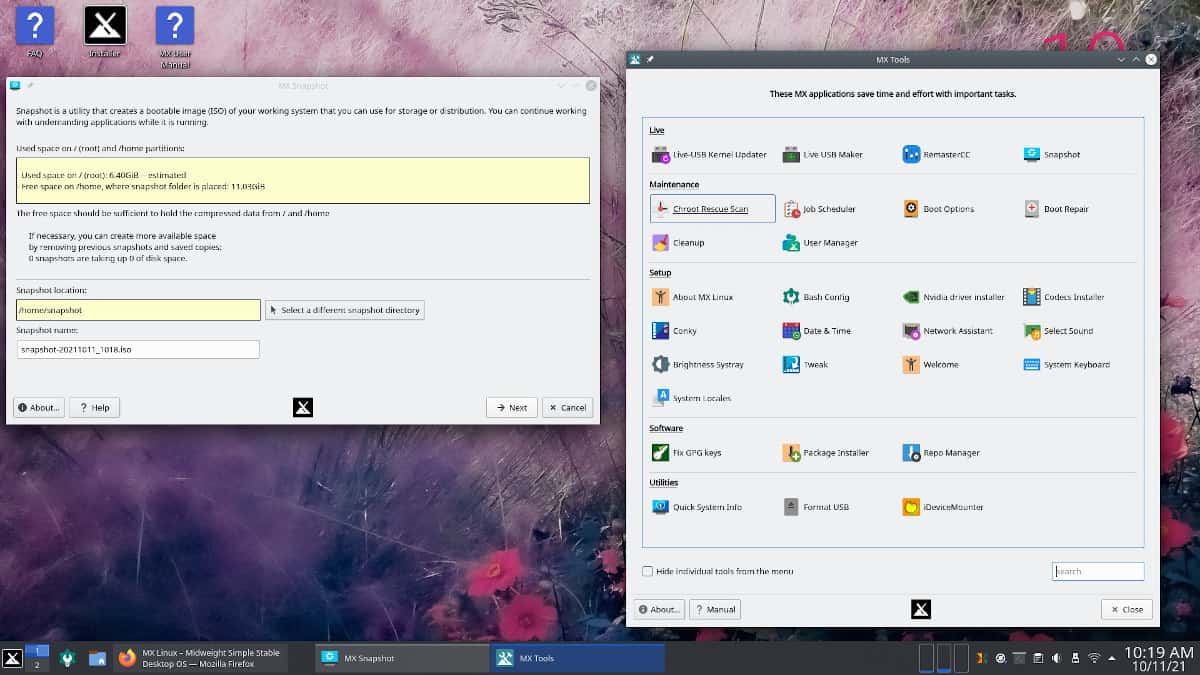The height and width of the screenshot is (675, 1200).
Task: Launch Format USB utility
Action: [815, 507]
